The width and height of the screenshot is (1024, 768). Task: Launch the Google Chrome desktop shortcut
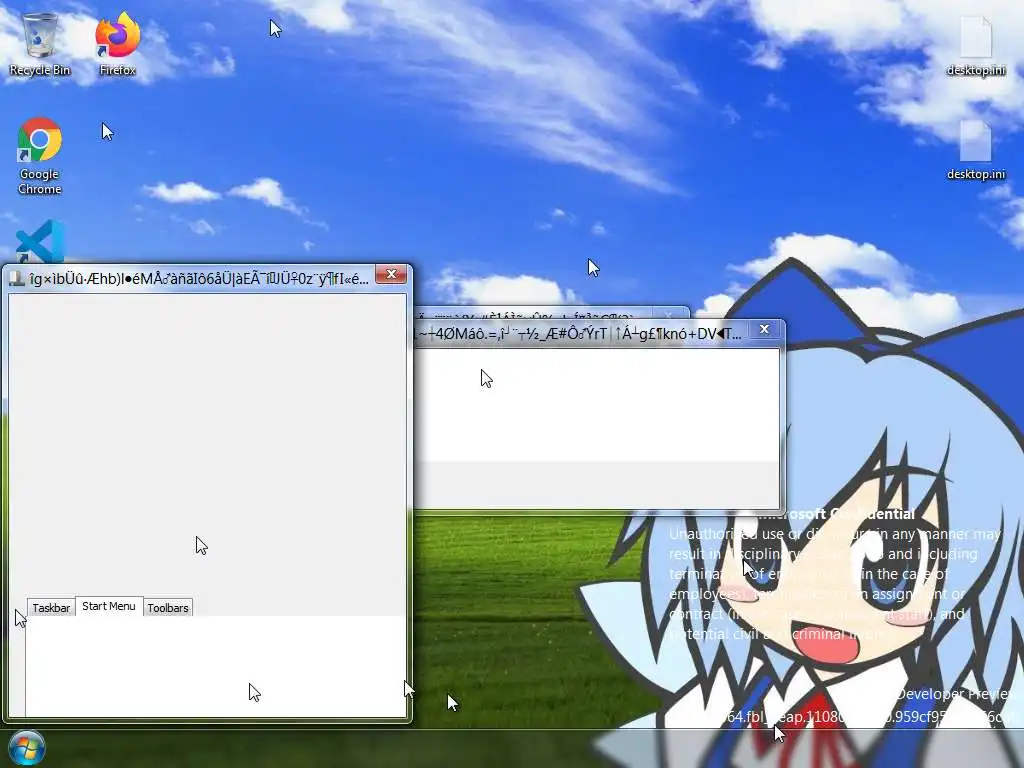(x=39, y=156)
